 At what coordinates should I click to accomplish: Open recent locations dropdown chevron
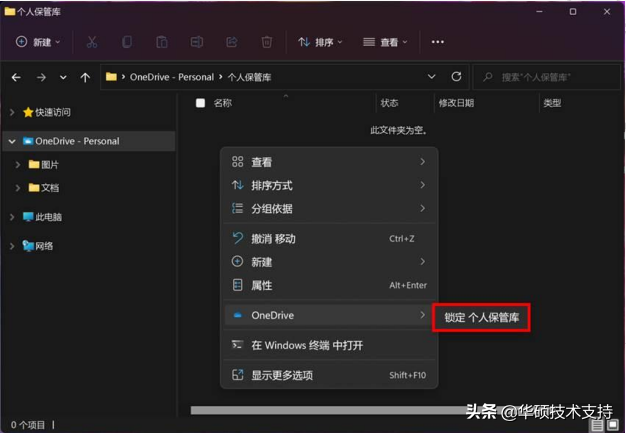point(63,77)
